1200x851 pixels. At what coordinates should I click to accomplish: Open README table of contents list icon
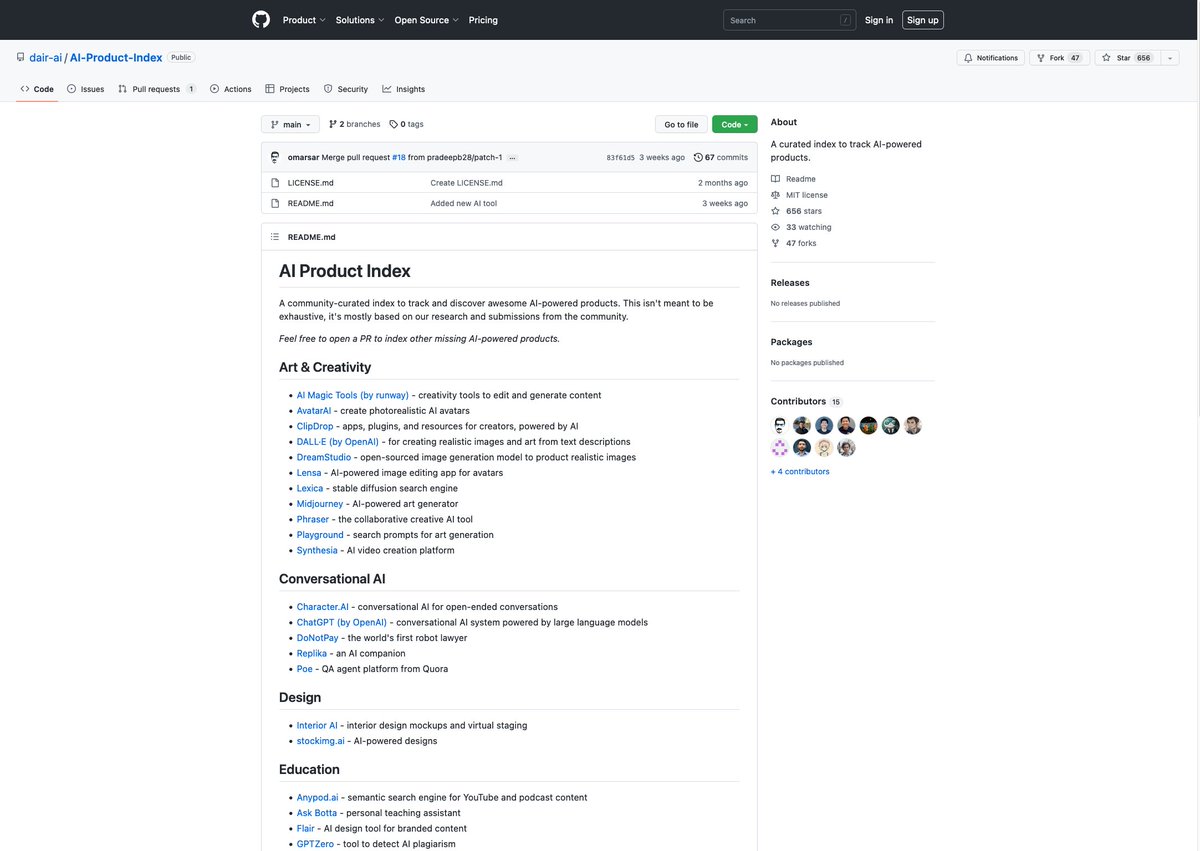coord(275,237)
